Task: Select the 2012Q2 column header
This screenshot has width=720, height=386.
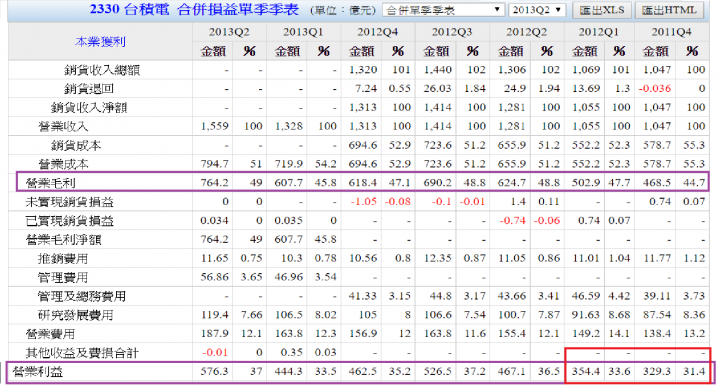Action: click(x=526, y=32)
